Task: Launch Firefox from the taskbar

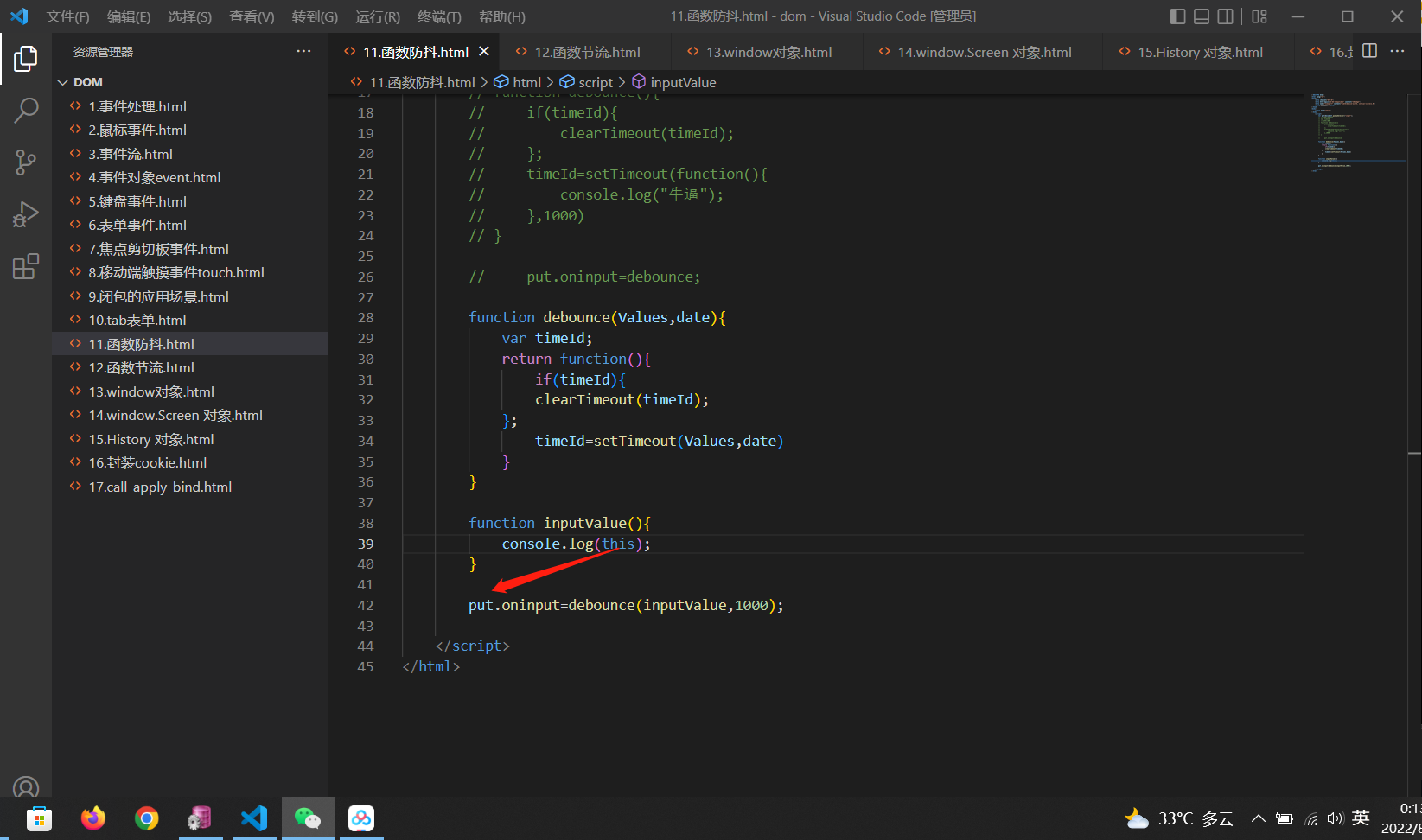Action: (93, 818)
